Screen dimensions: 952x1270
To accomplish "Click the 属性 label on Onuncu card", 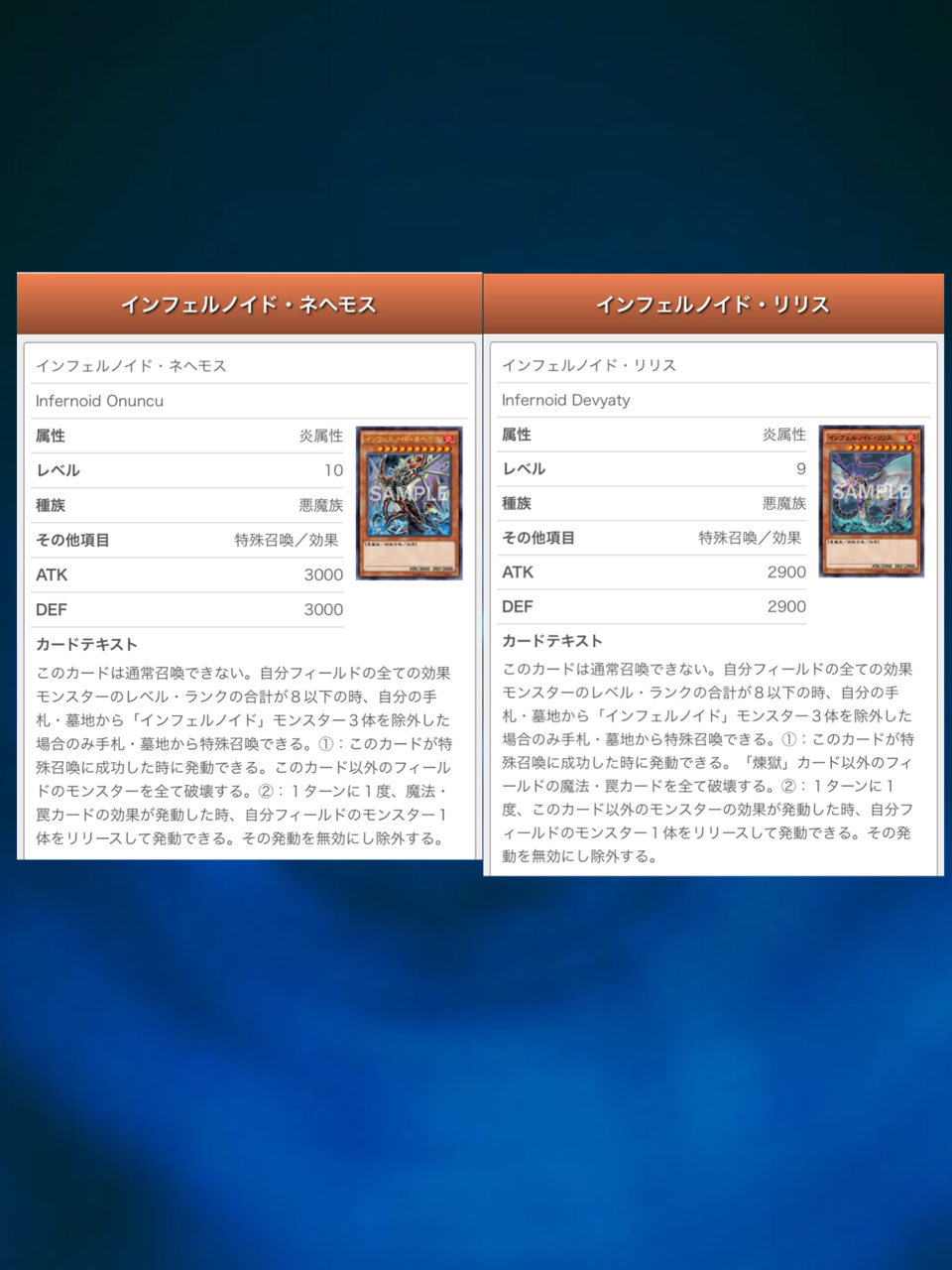I will tap(51, 436).
